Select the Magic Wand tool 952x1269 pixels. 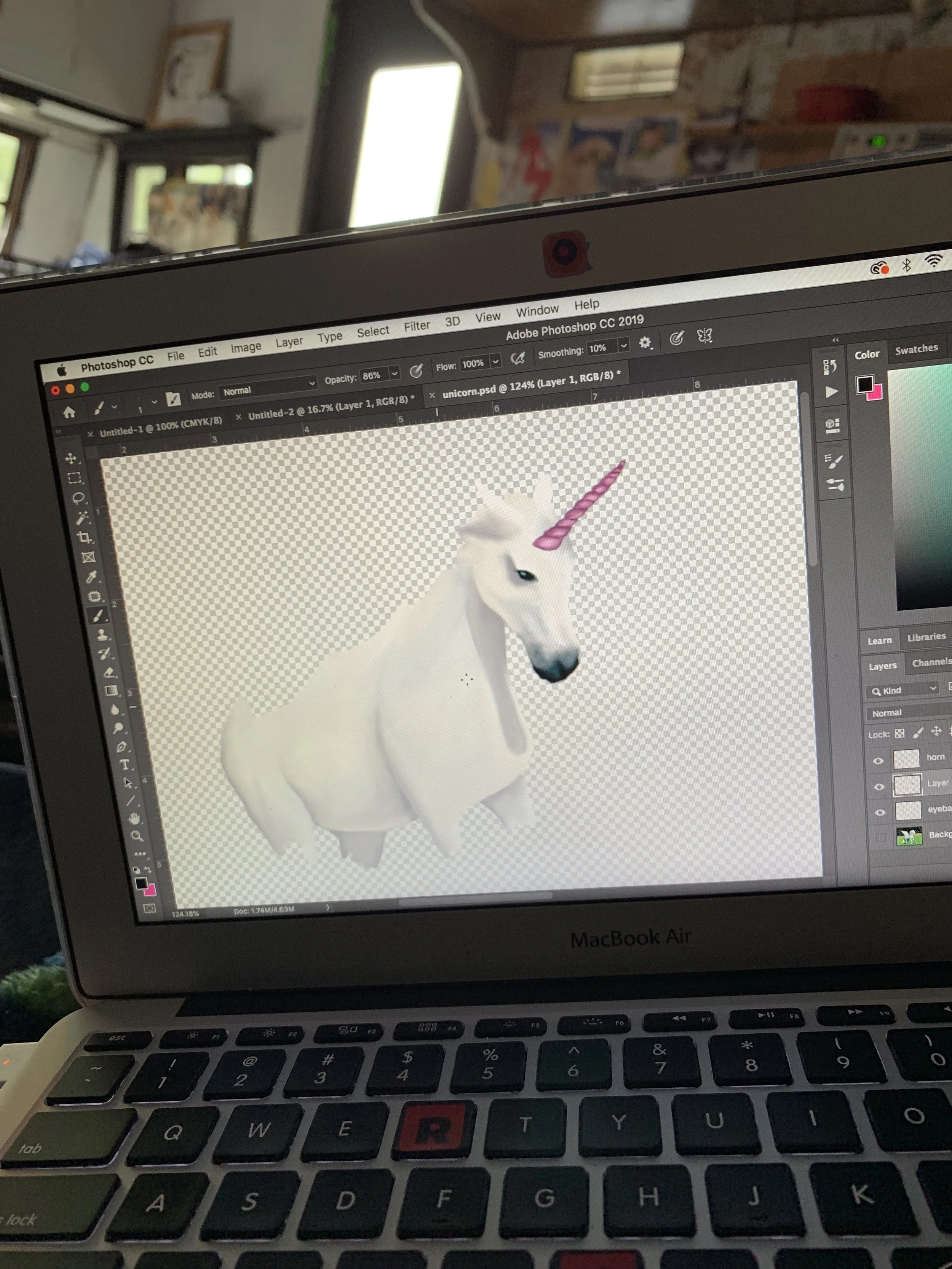coord(82,517)
